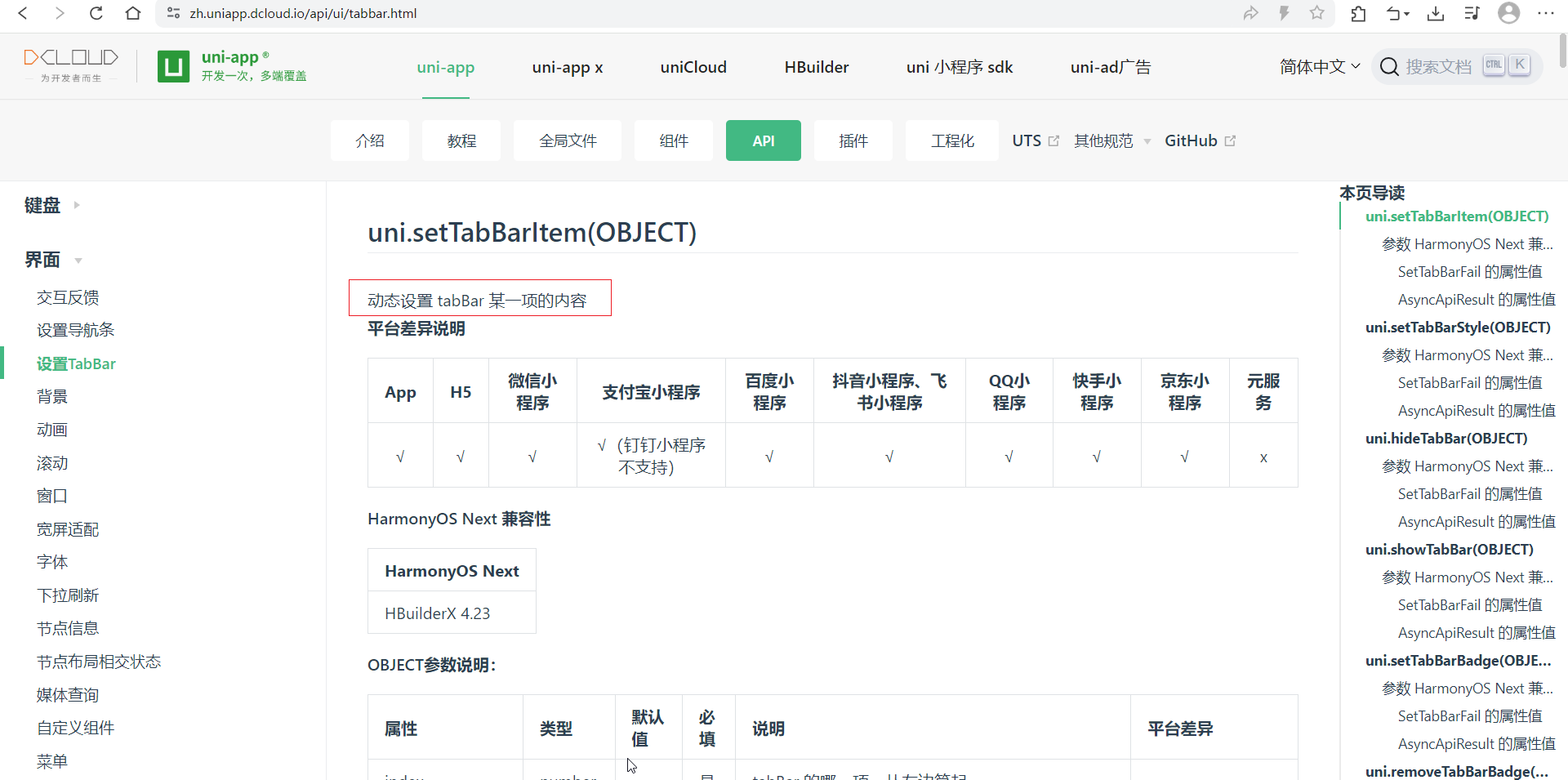Select 滚动 in the sidebar

point(52,463)
